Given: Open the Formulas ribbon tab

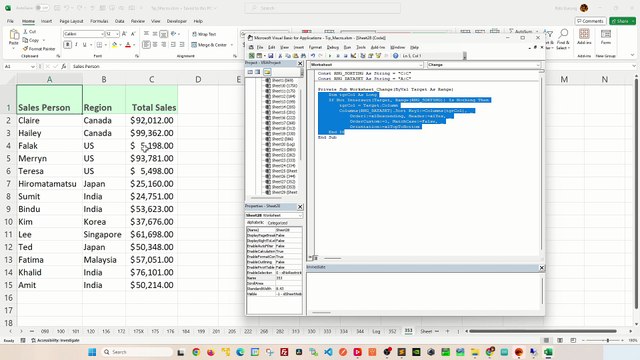Looking at the screenshot, I should pos(99,21).
